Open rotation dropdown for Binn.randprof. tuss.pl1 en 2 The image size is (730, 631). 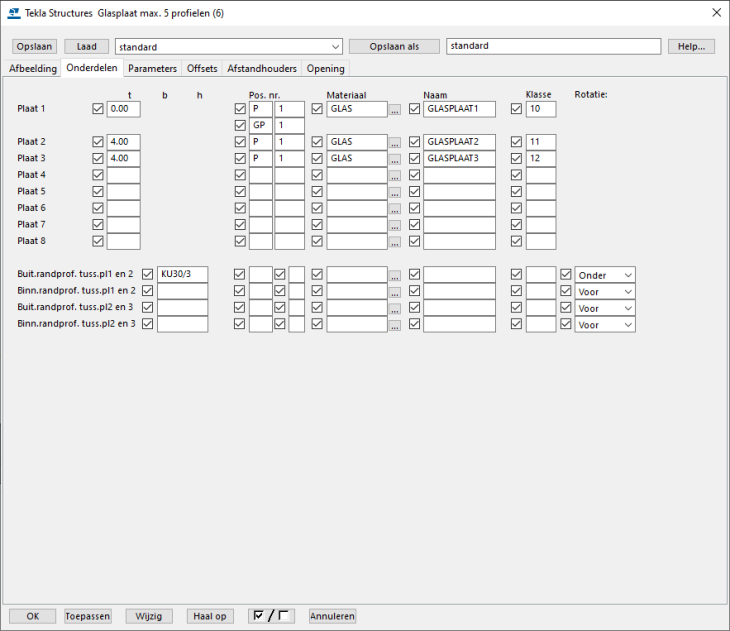click(605, 292)
